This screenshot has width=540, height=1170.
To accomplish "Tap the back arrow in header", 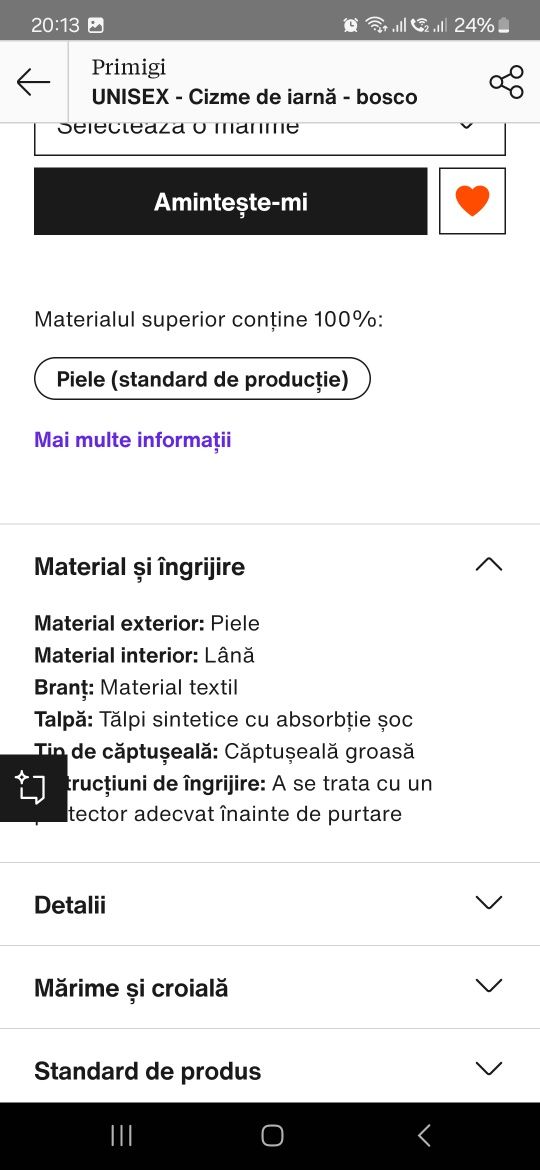I will coord(34,81).
